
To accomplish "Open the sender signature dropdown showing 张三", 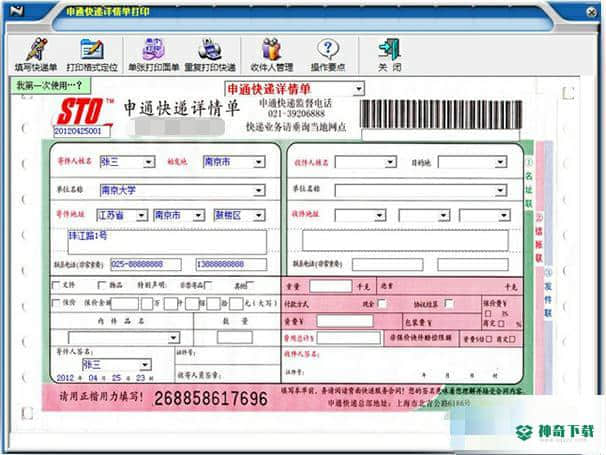I will (145, 365).
